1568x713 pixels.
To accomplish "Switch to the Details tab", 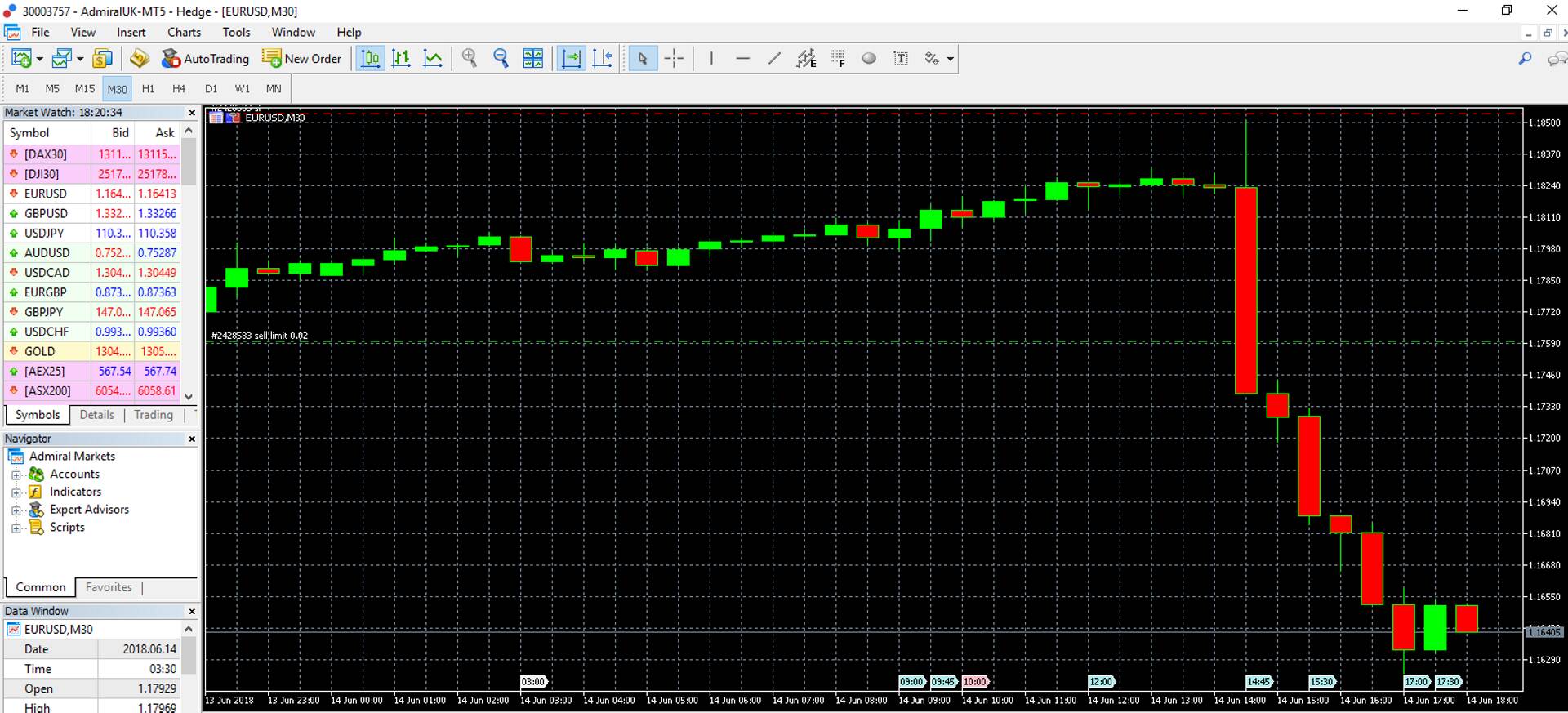I will tap(96, 415).
